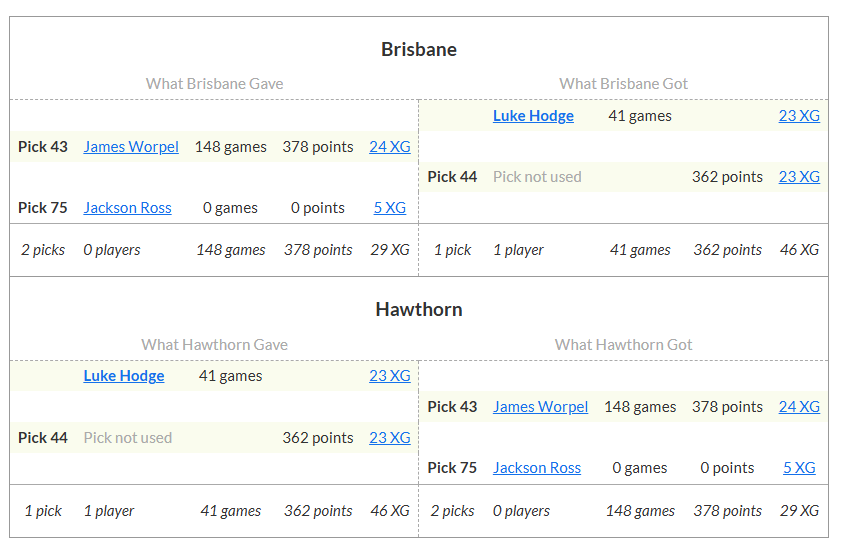Click 5 XG link in What Hawthorn Got
This screenshot has height=557, width=850.
[799, 468]
